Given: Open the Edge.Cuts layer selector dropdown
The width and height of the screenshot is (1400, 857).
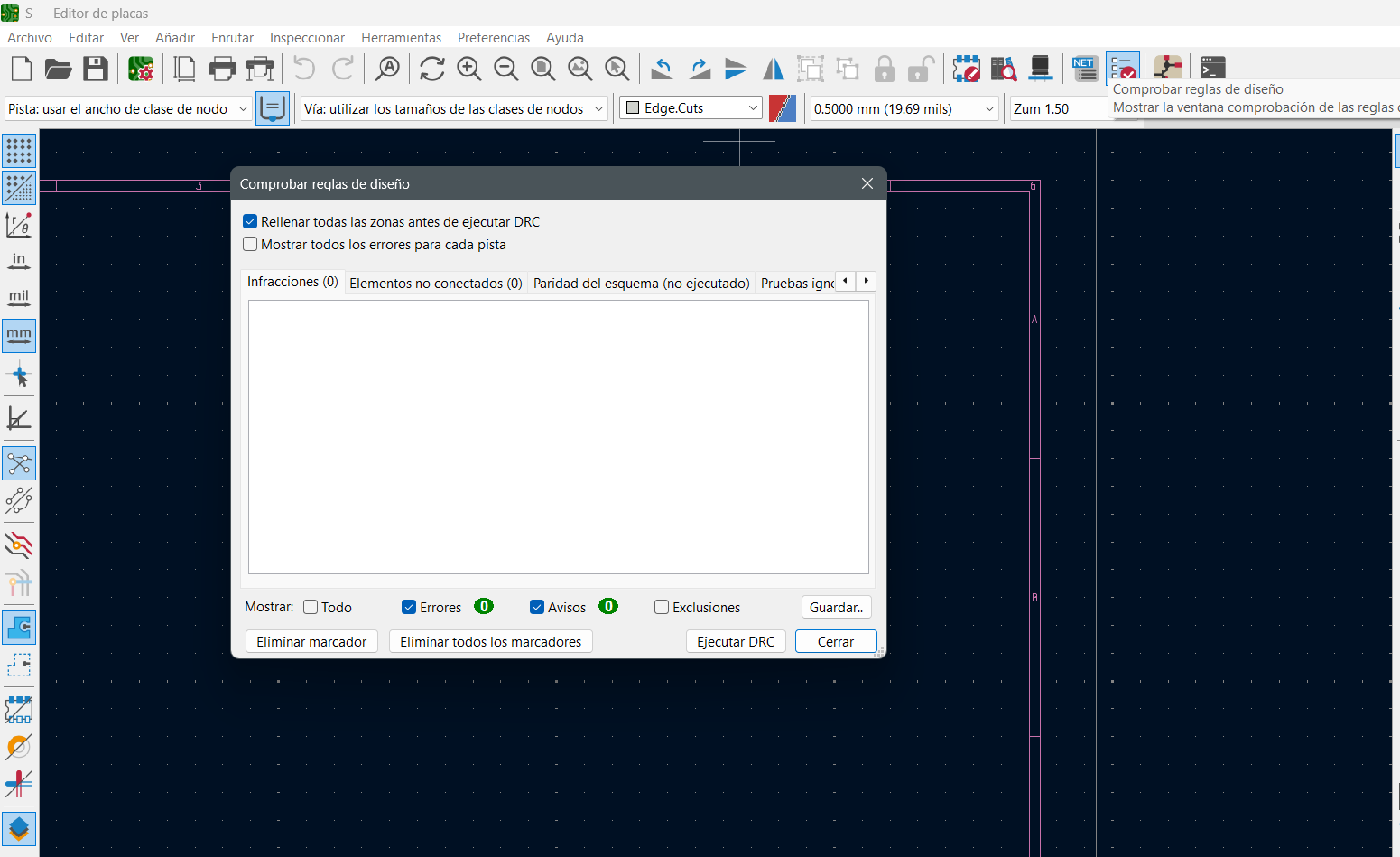Looking at the screenshot, I should 691,108.
